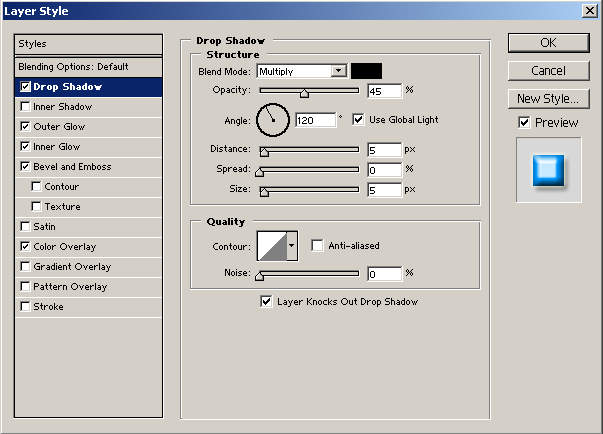Enable the Satin checkbox
The height and width of the screenshot is (434, 603).
pyautogui.click(x=25, y=226)
